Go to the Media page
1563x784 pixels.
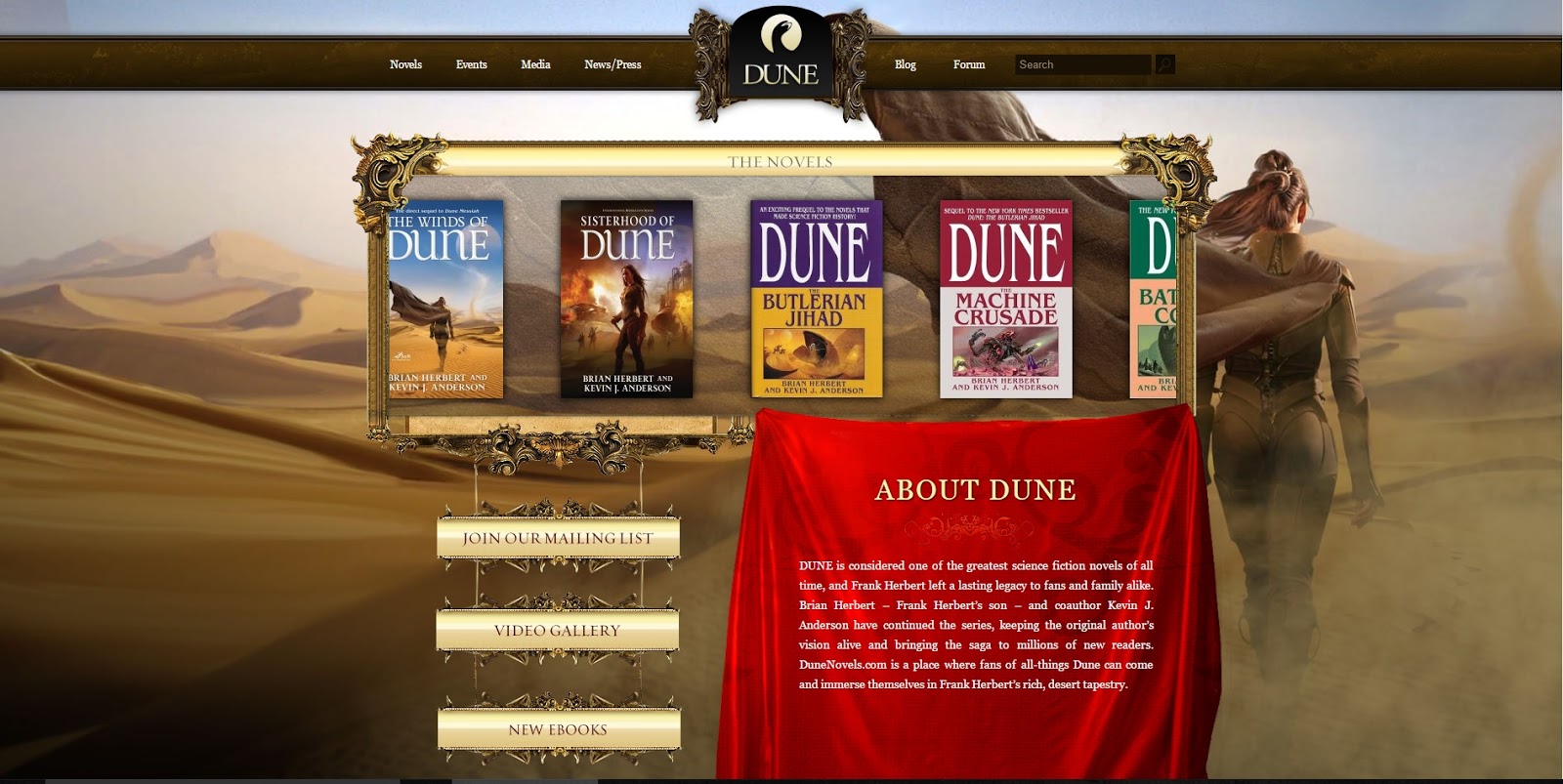click(x=535, y=64)
